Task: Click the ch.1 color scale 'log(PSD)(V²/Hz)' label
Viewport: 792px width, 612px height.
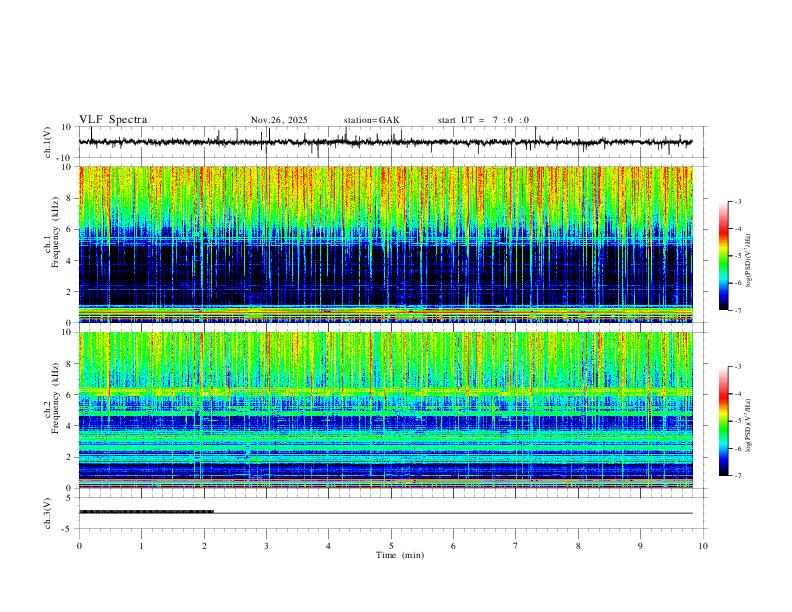Action: (748, 261)
